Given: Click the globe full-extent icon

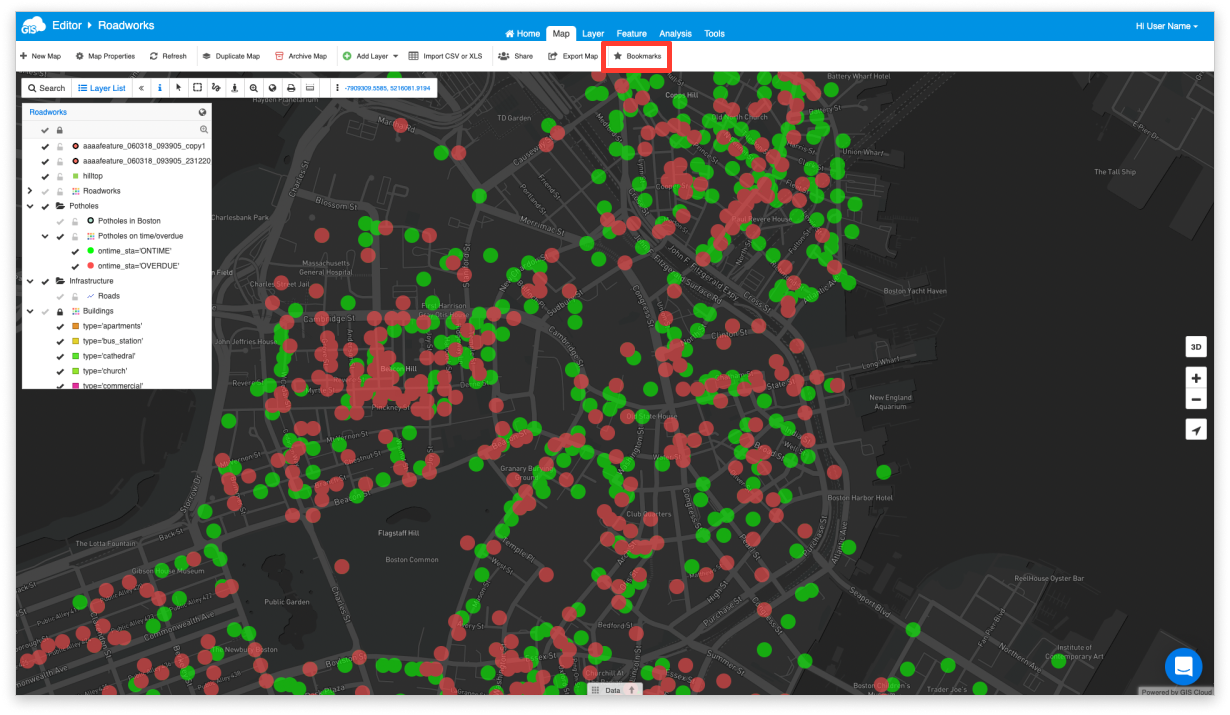Looking at the screenshot, I should (273, 88).
